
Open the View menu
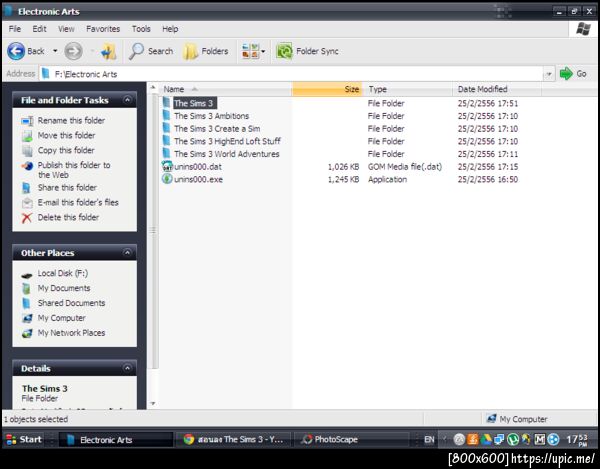[x=66, y=29]
